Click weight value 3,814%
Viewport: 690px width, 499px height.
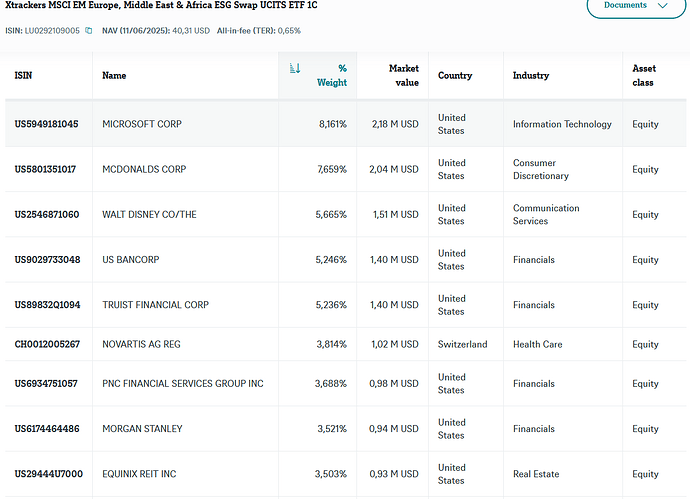331,345
